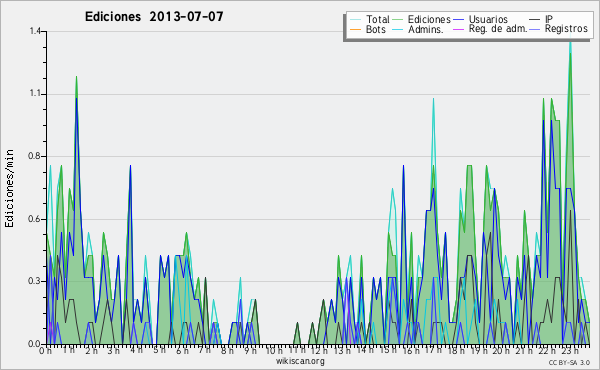Click the Bots orange legend line
Screen dimensions: 600x370
coord(355,29)
